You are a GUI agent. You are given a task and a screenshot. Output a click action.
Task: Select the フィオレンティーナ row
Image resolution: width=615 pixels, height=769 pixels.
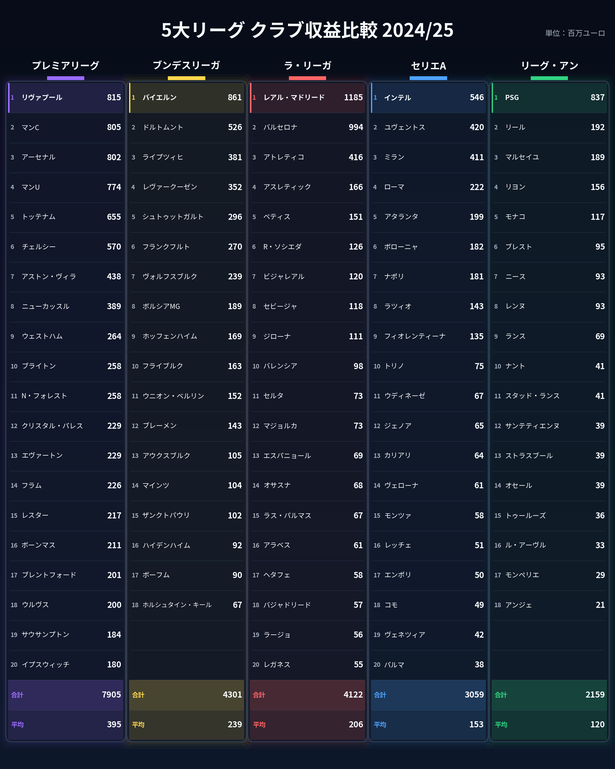click(x=428, y=336)
